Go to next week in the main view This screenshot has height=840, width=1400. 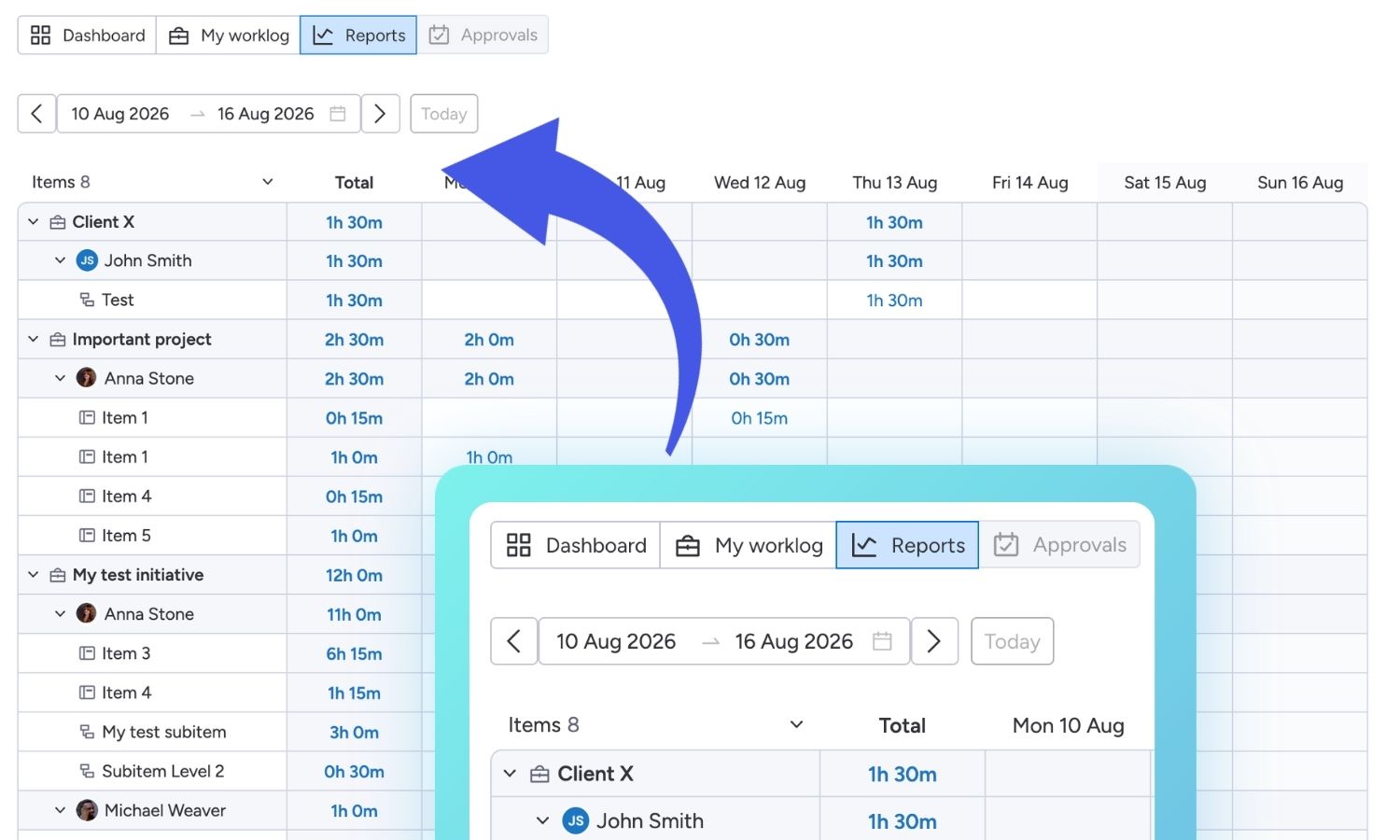click(x=380, y=114)
